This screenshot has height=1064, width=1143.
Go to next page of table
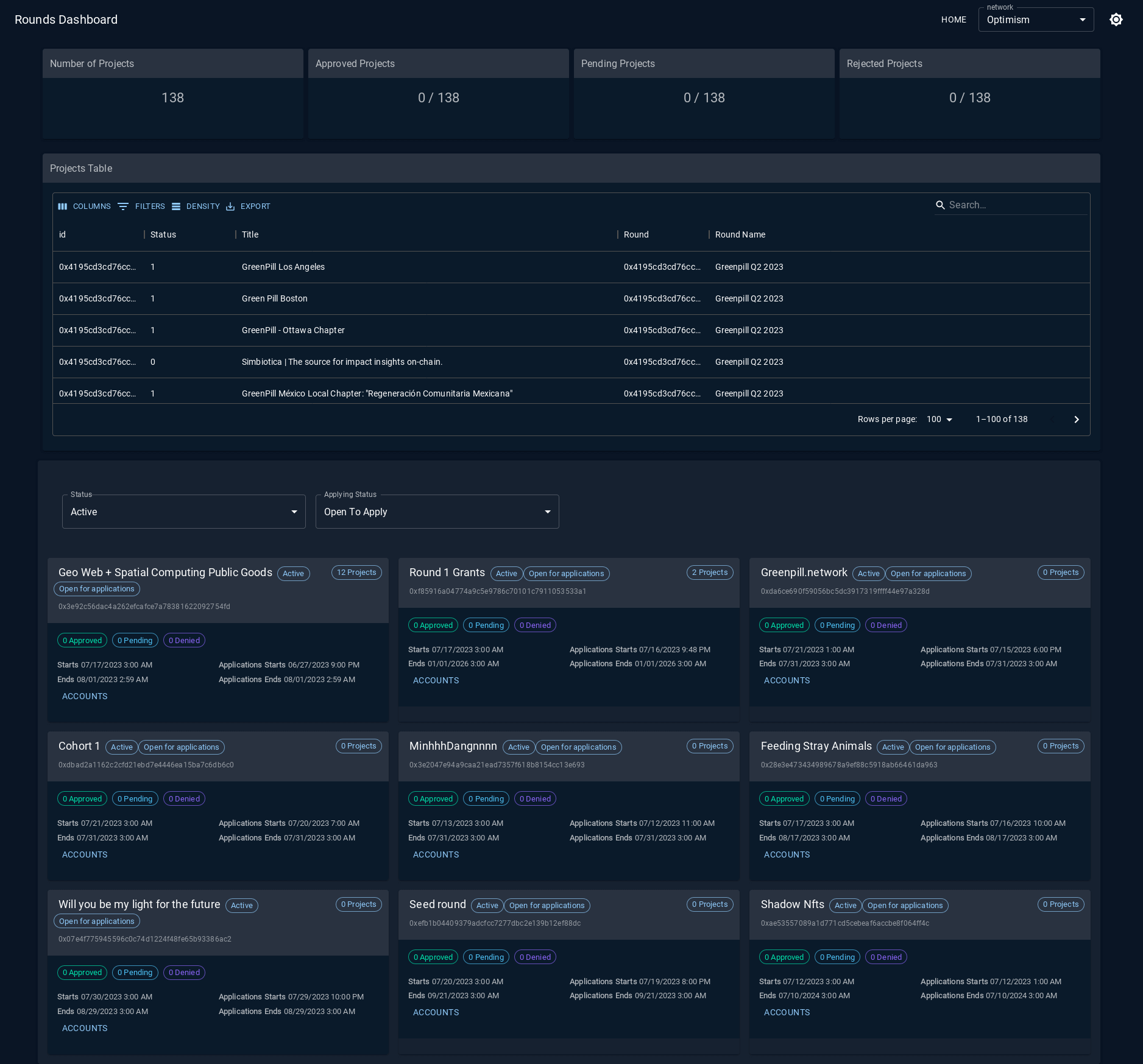pos(1077,419)
